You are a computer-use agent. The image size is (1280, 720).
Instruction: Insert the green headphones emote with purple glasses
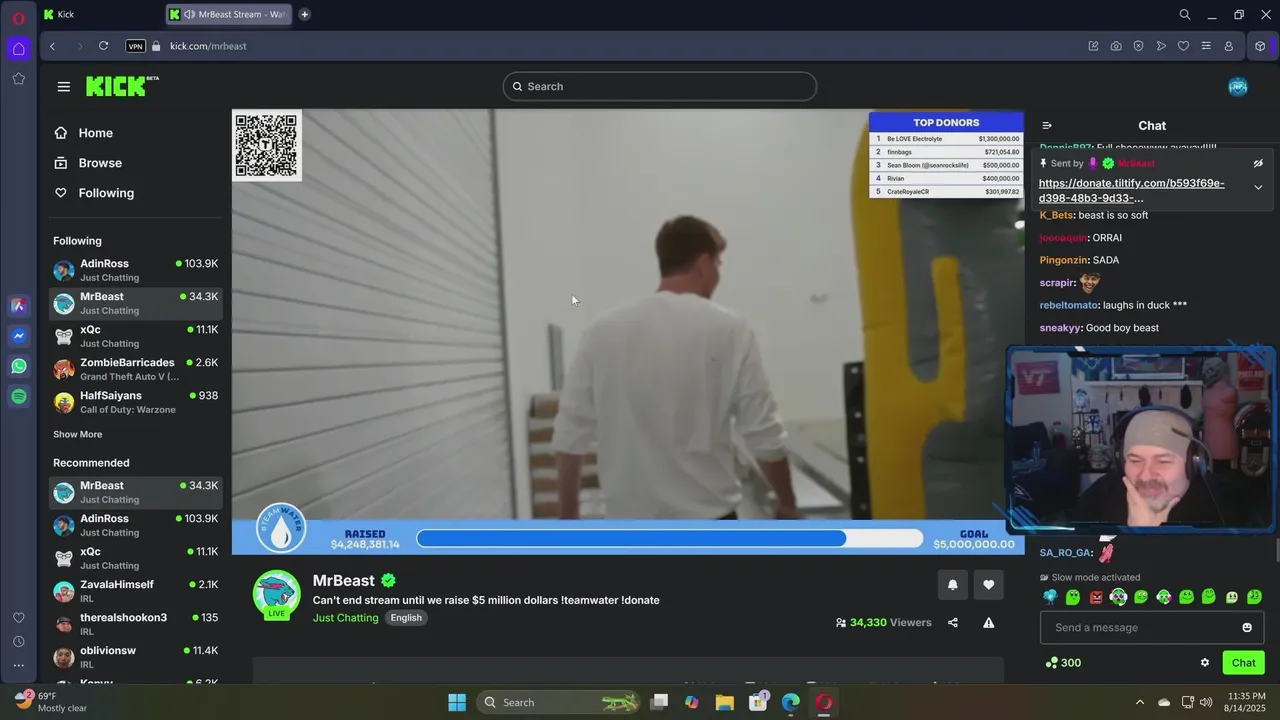1118,597
